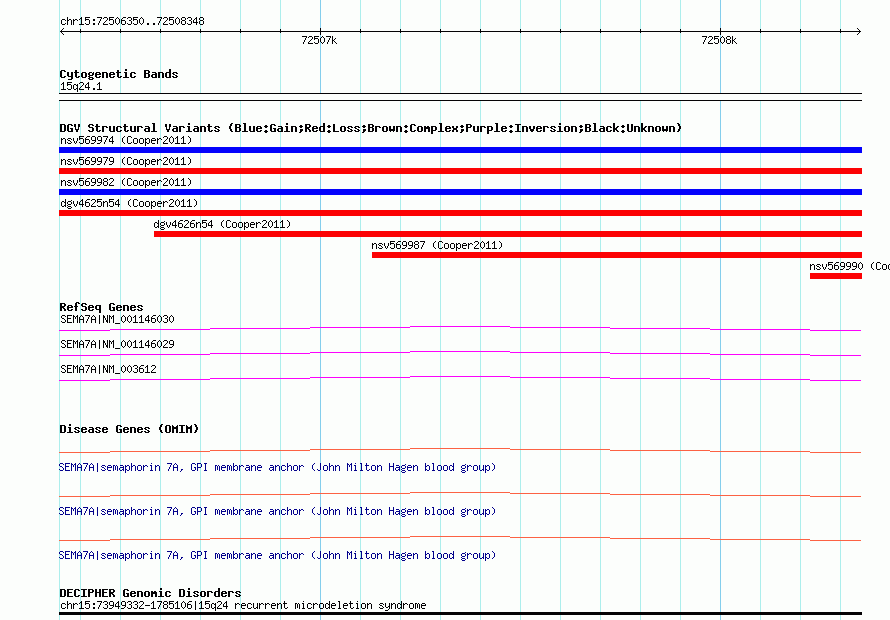Click the red bar under dgv4626n54
Image resolution: width=890 pixels, height=620 pixels.
[x=507, y=234]
